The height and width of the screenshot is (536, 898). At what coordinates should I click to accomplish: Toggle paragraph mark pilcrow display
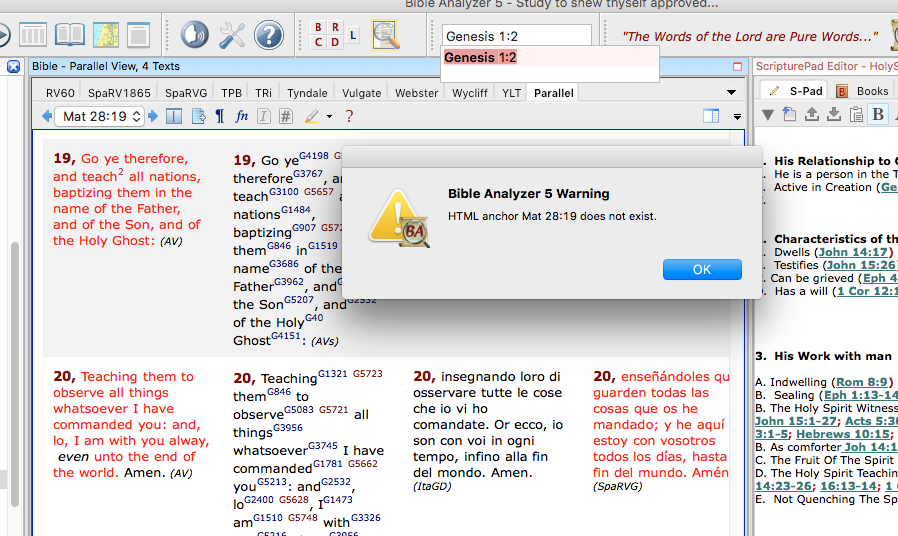(x=219, y=116)
